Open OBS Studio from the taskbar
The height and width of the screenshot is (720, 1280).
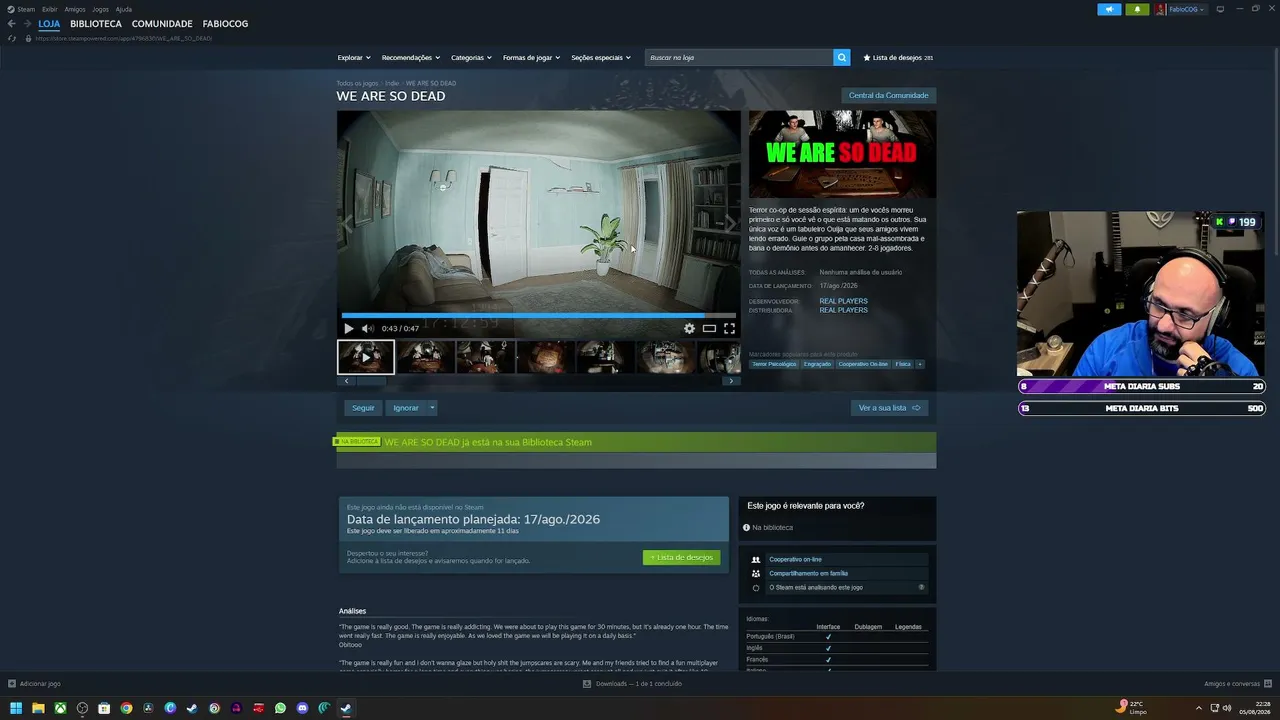tap(82, 708)
